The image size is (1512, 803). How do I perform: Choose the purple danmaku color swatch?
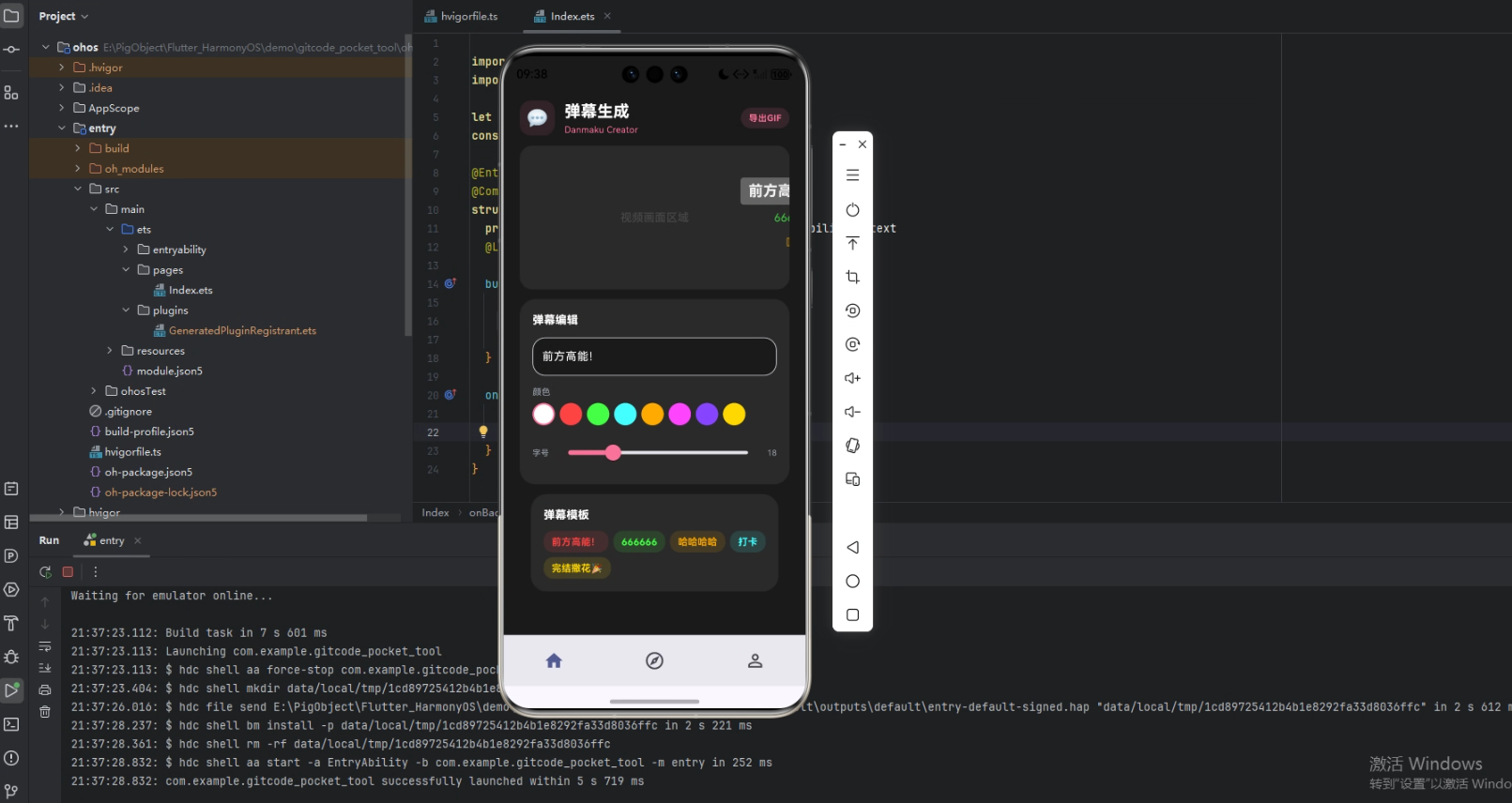(x=707, y=414)
